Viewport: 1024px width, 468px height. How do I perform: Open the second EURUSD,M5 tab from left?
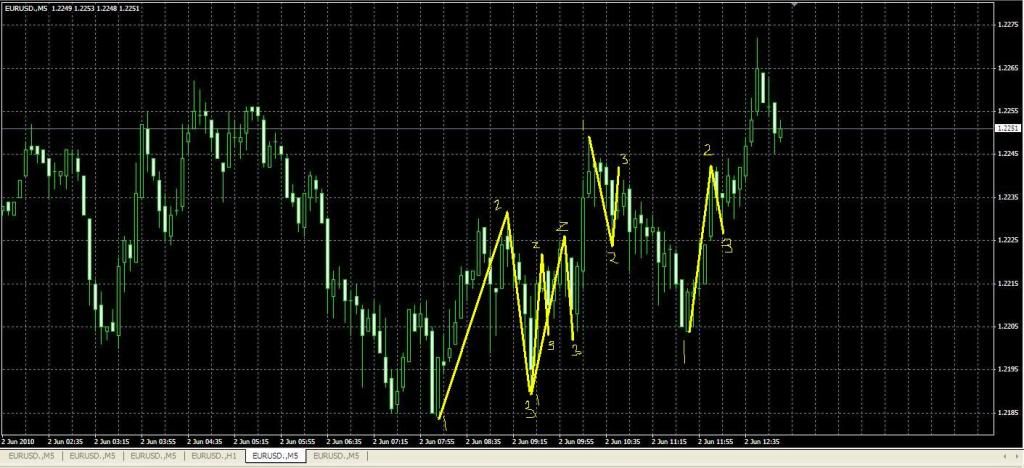(x=93, y=456)
